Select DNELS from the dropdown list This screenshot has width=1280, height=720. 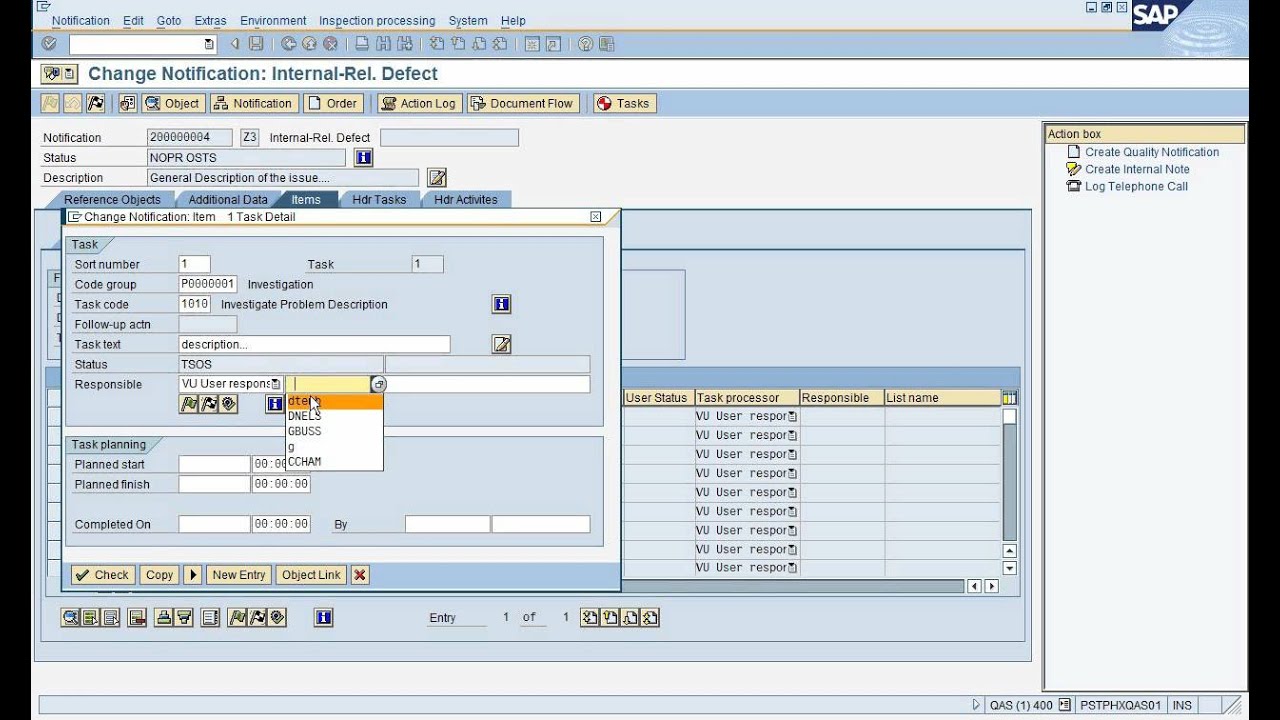334,416
